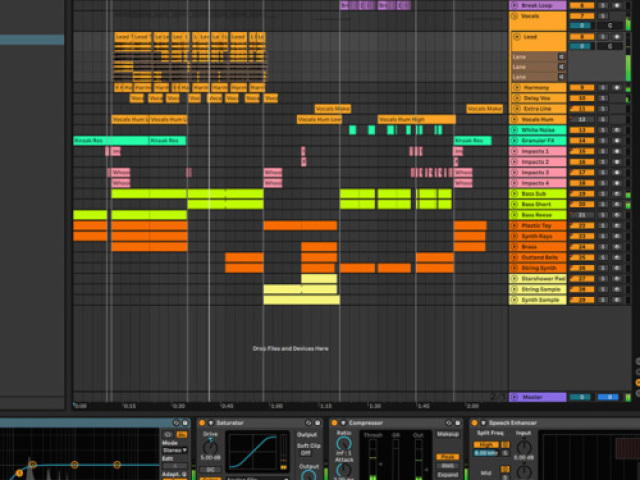Image resolution: width=640 pixels, height=480 pixels.
Task: Select Expand mode in Compressor
Action: pyautogui.click(x=447, y=475)
